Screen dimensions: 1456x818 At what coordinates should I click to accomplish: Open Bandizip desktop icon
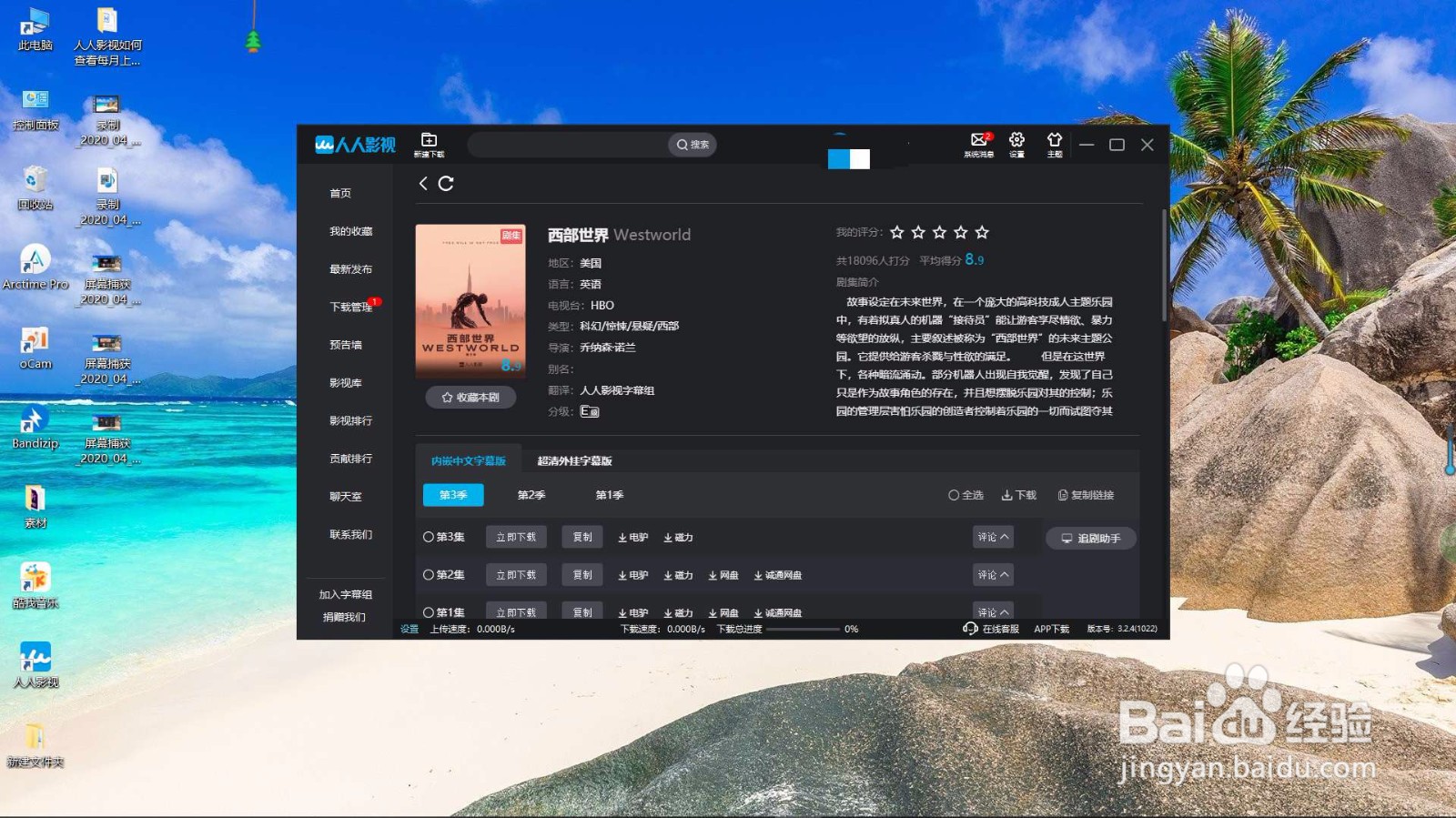coord(35,427)
